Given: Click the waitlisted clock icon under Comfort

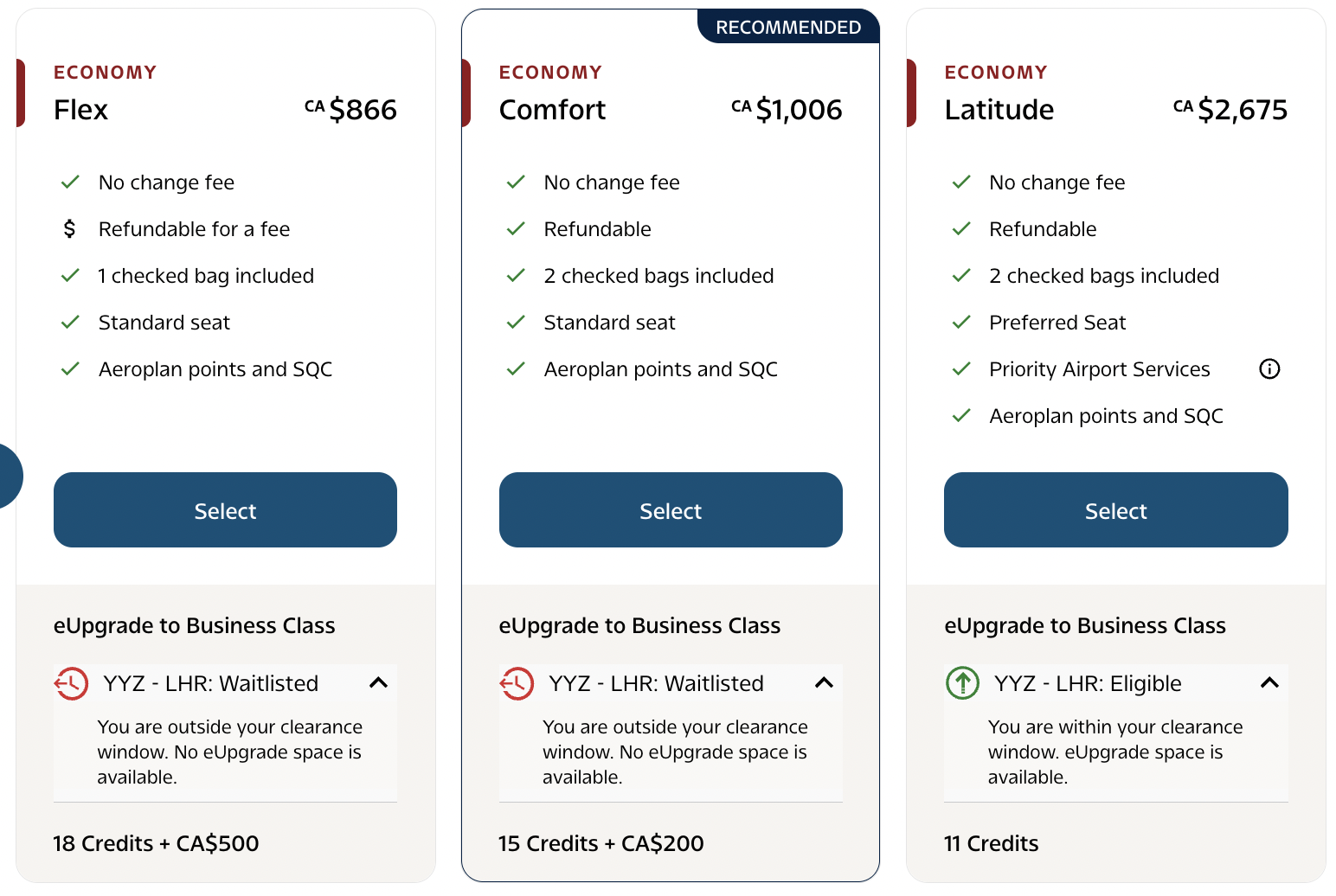Looking at the screenshot, I should pos(517,683).
